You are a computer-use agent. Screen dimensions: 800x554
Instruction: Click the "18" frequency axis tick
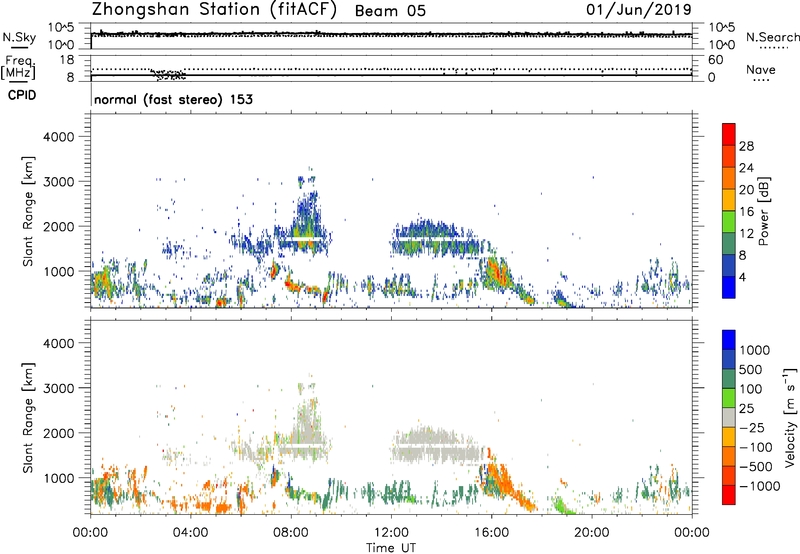pyautogui.click(x=67, y=60)
